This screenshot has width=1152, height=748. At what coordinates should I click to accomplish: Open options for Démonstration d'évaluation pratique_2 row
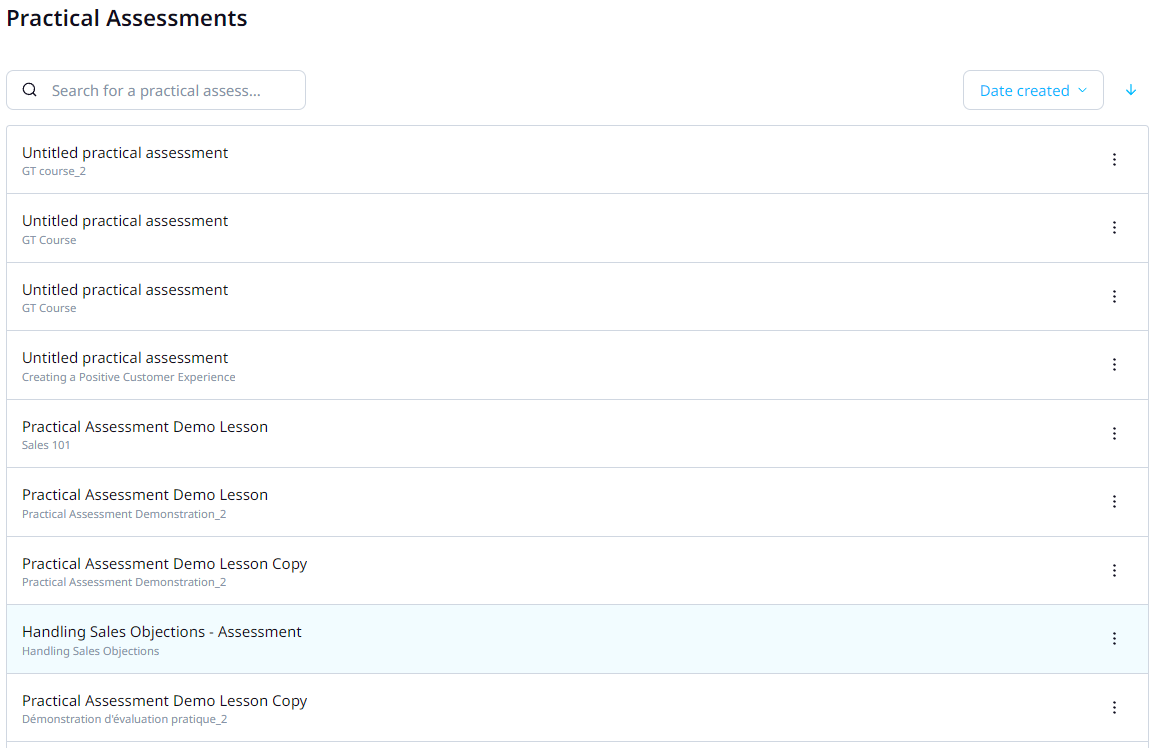click(1114, 708)
